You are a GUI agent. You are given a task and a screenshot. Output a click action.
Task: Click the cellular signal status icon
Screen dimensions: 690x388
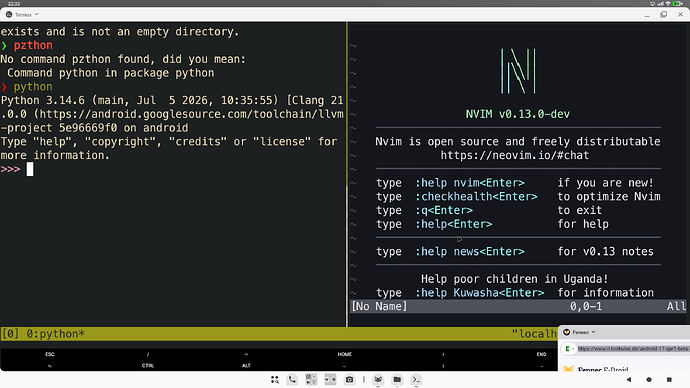pyautogui.click(x=660, y=3)
